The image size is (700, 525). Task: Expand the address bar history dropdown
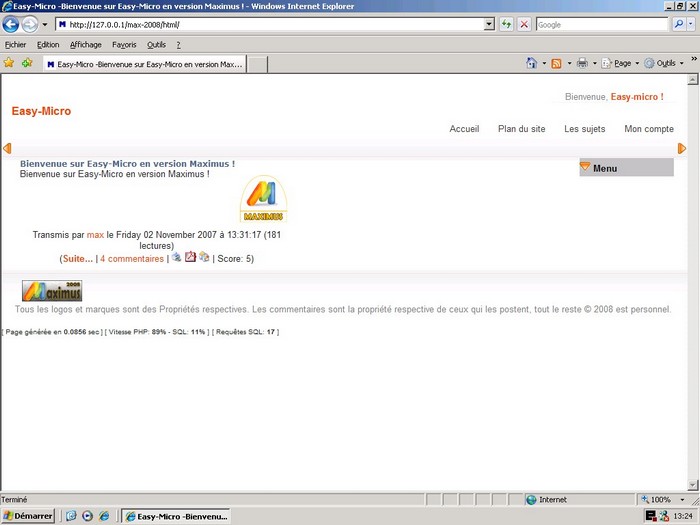click(489, 25)
